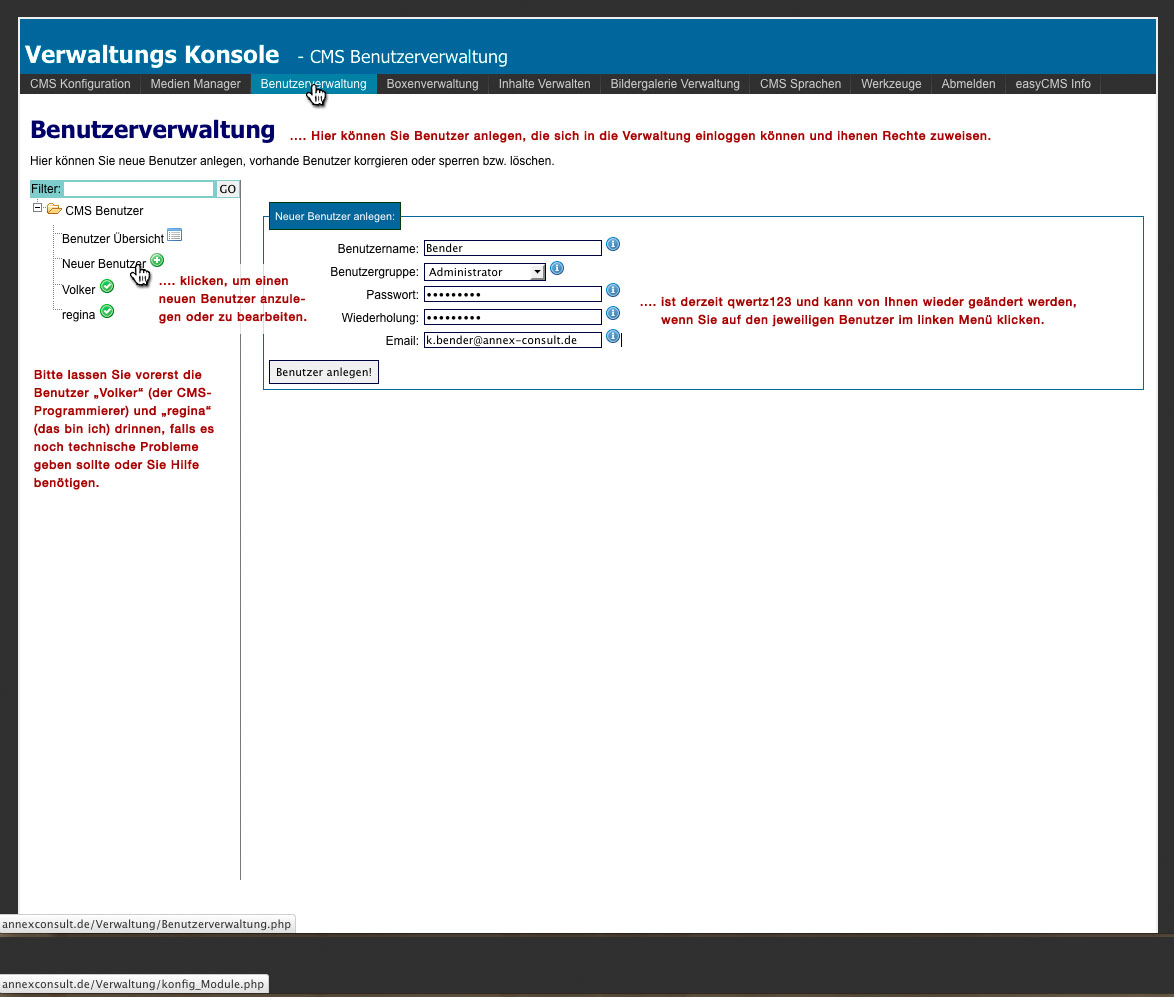Click the info icon beside Benutzergruppe dropdown

(557, 268)
